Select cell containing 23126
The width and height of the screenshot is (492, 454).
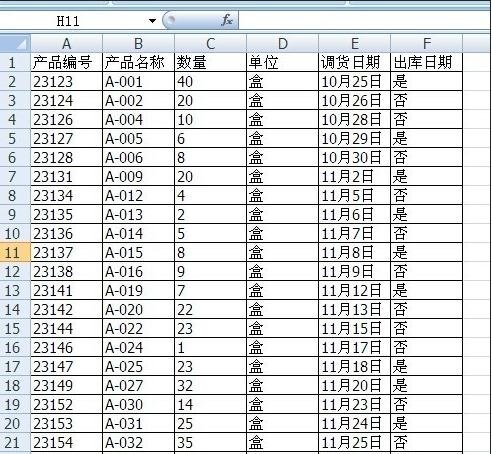(67, 119)
